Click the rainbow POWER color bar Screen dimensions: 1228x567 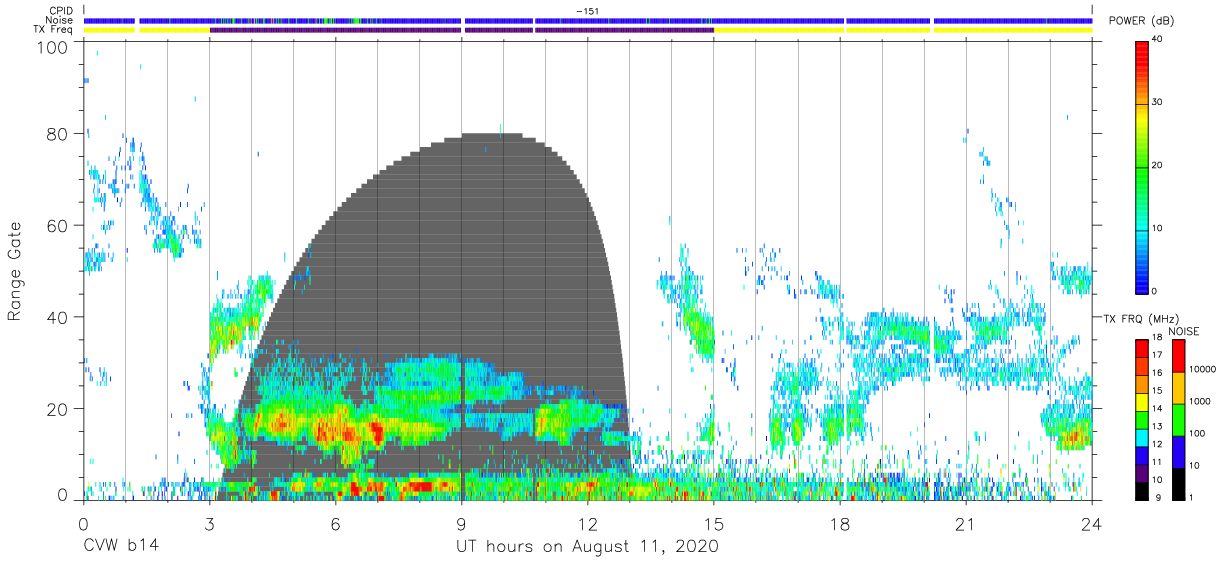point(1142,166)
